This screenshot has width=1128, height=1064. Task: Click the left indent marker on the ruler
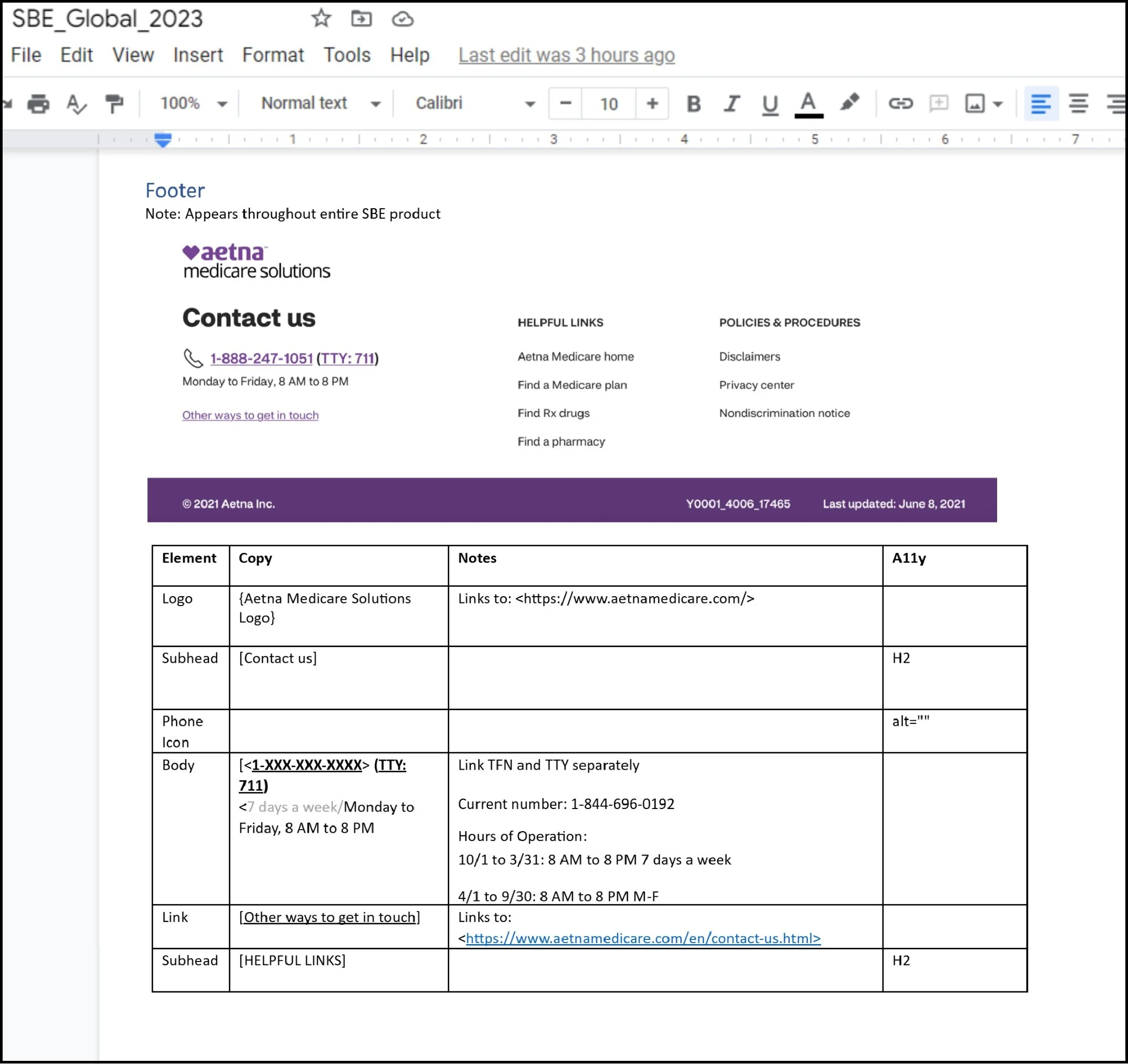pos(163,140)
